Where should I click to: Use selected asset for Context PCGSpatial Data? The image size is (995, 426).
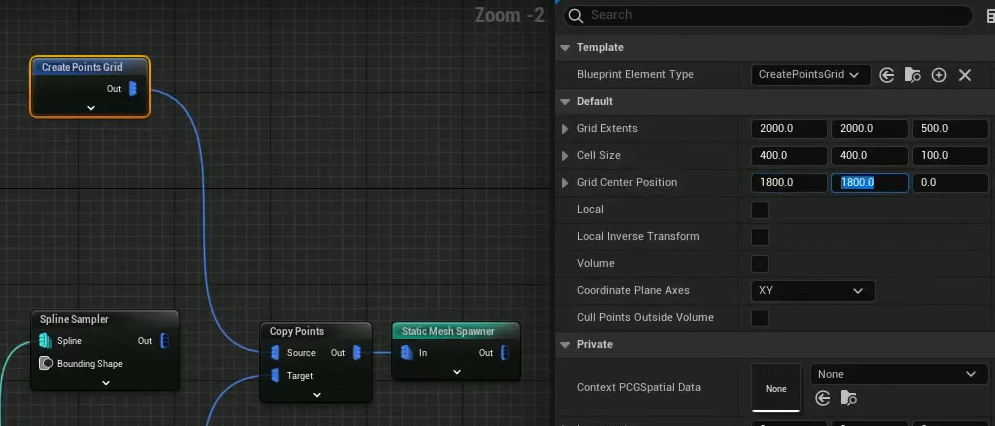[x=823, y=398]
